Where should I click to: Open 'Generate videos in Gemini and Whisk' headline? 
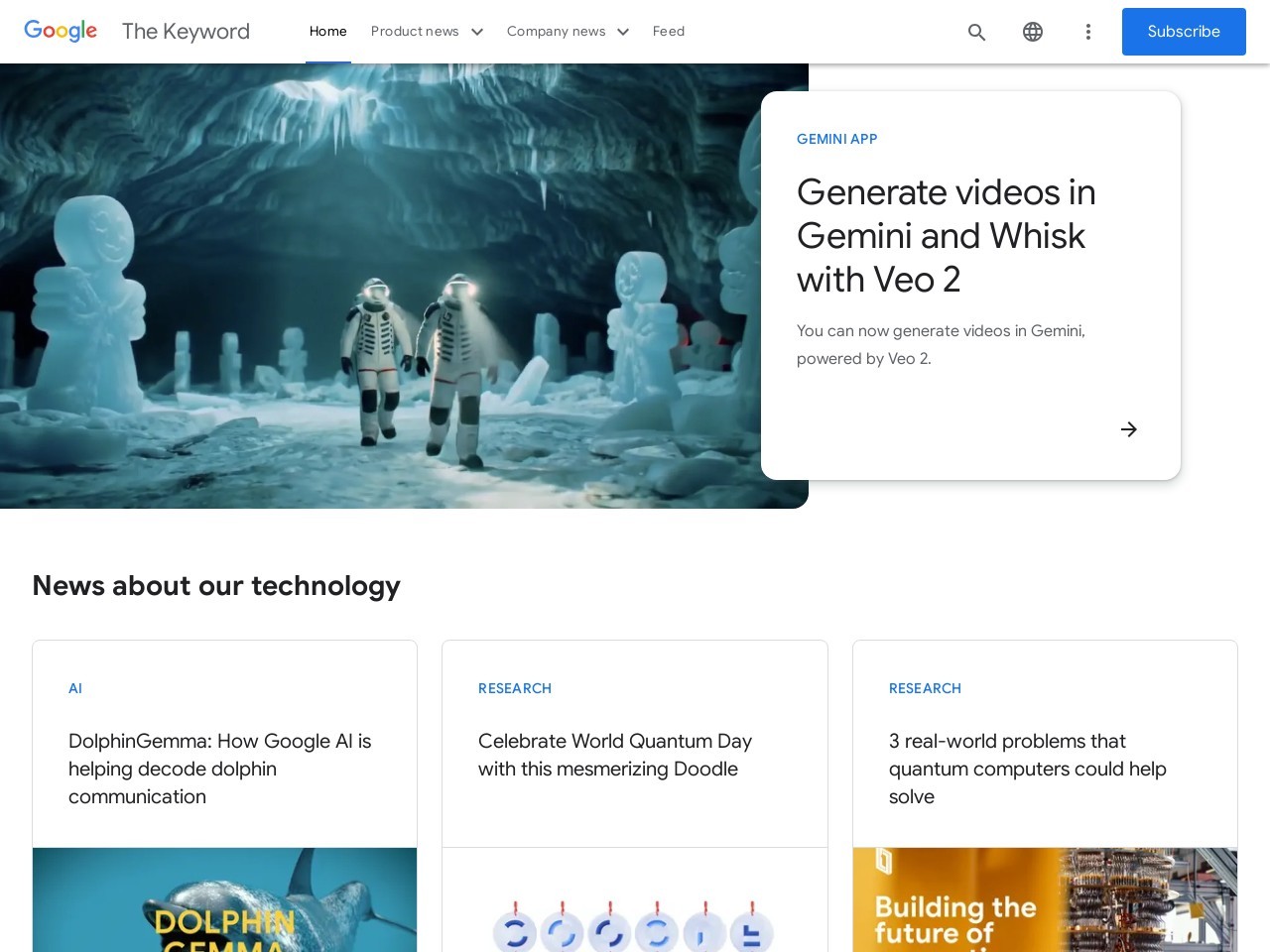pos(946,236)
